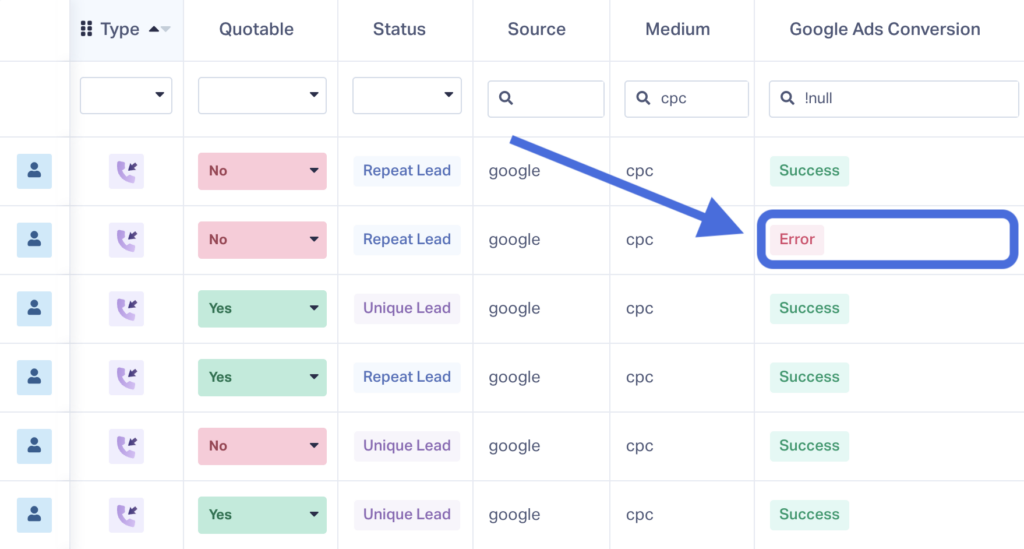Sort by the Type column header
Screen dimensions: 1024x549
tap(120, 29)
